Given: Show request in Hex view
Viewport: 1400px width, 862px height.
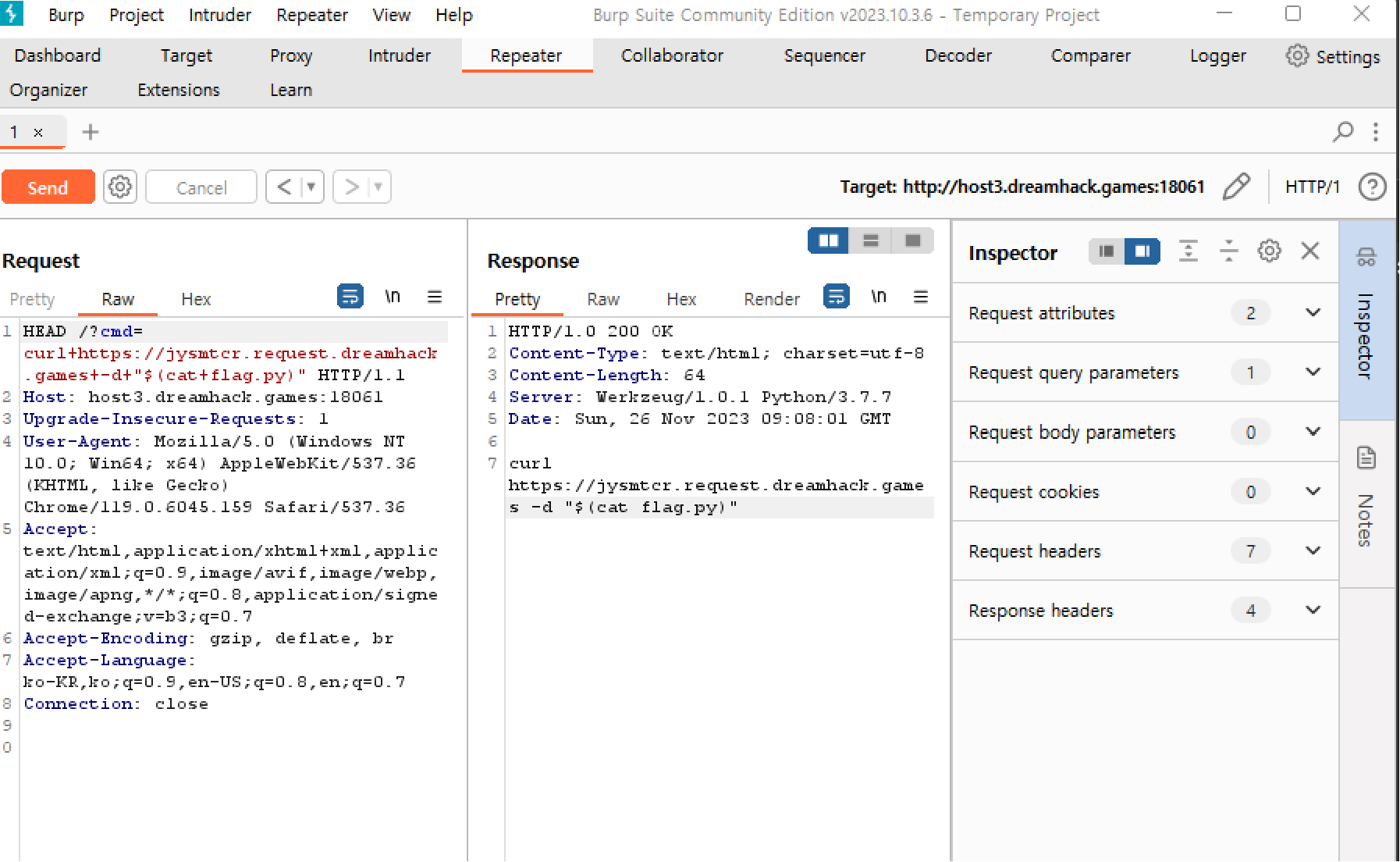Looking at the screenshot, I should [x=196, y=299].
